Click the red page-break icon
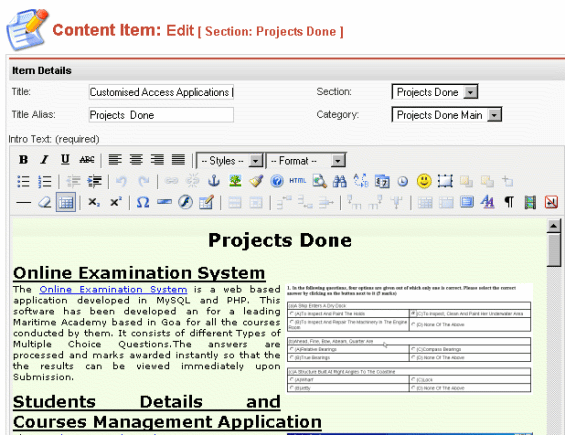This screenshot has width=565, height=435. point(551,202)
